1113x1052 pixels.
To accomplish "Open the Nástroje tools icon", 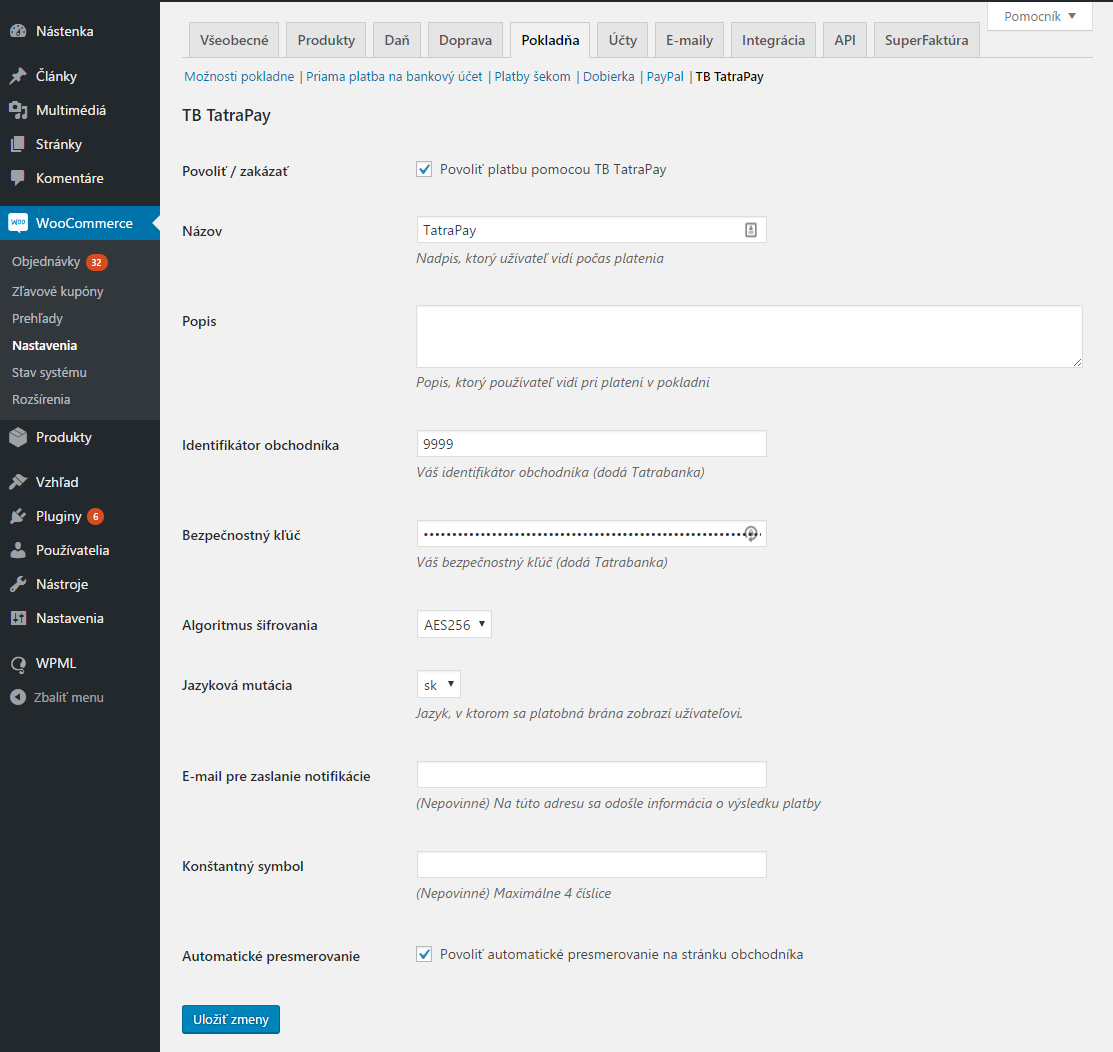I will (19, 583).
